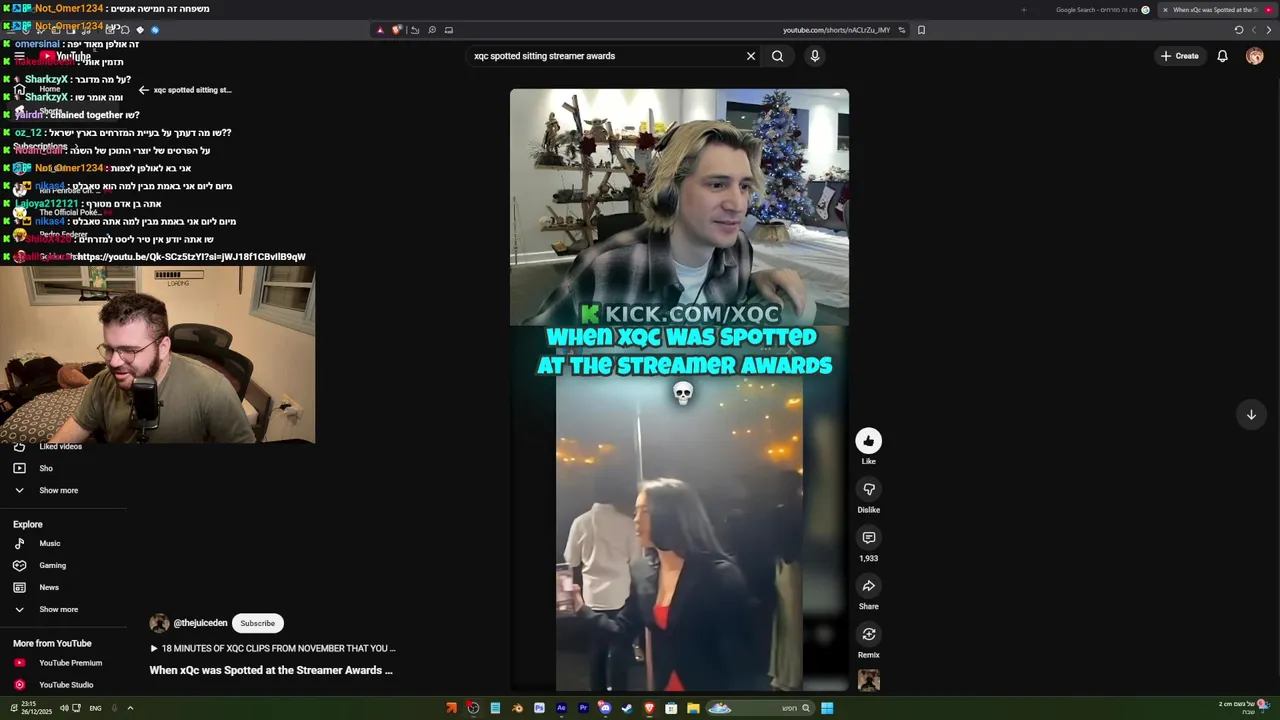This screenshot has height=720, width=1280.
Task: Open OBS Studio from taskbar
Action: [473, 708]
